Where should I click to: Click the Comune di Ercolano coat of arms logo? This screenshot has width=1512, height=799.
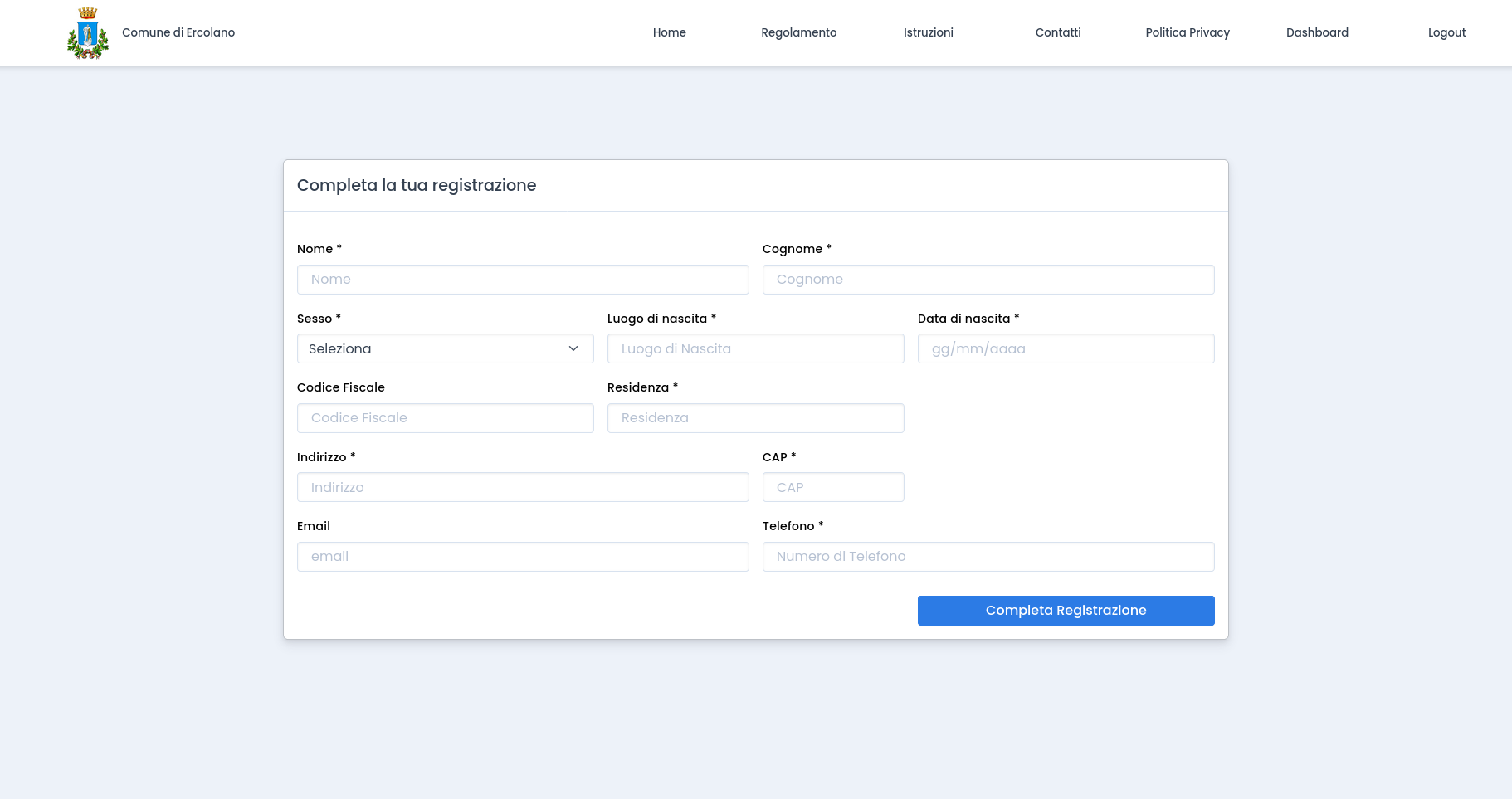tap(87, 32)
